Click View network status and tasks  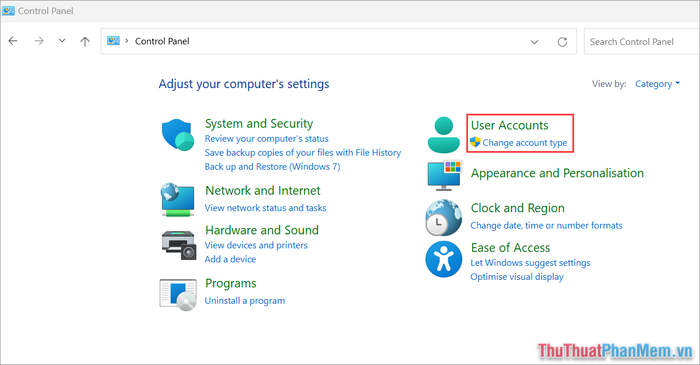pyautogui.click(x=265, y=208)
